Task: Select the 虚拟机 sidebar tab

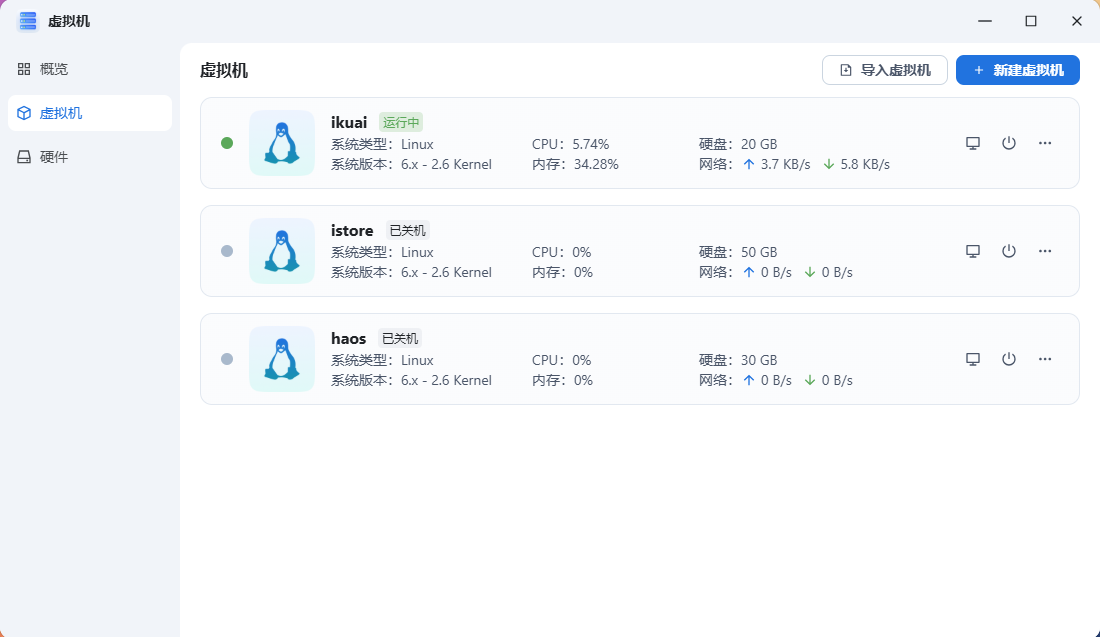Action: point(60,113)
